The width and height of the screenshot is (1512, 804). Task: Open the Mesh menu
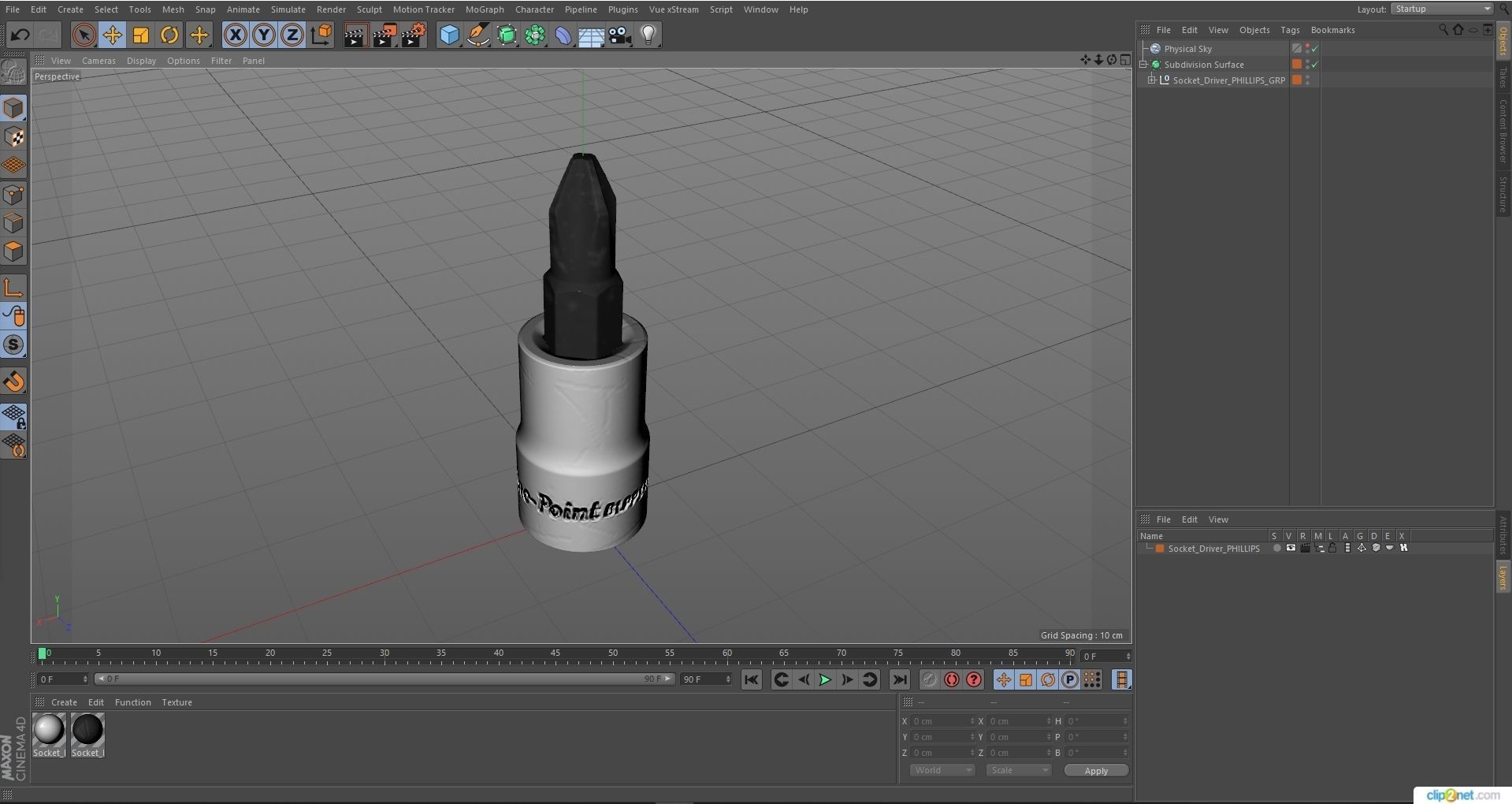[x=173, y=9]
